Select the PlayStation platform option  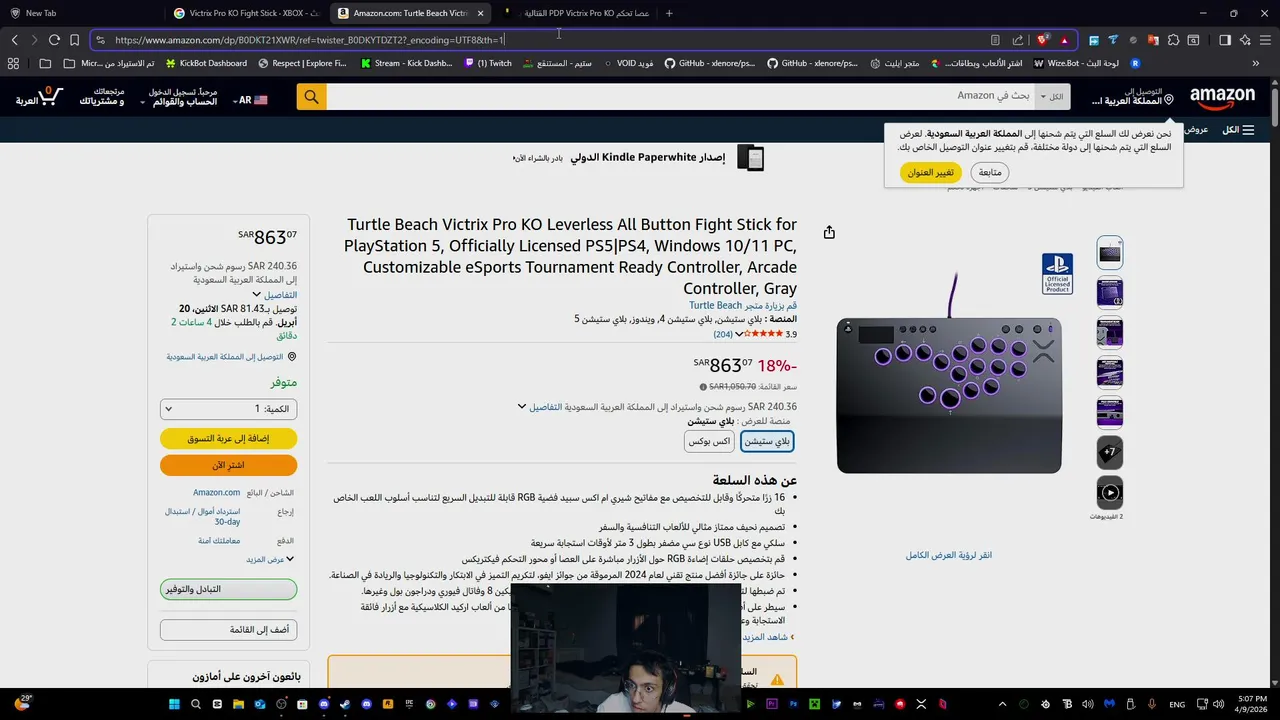(767, 441)
